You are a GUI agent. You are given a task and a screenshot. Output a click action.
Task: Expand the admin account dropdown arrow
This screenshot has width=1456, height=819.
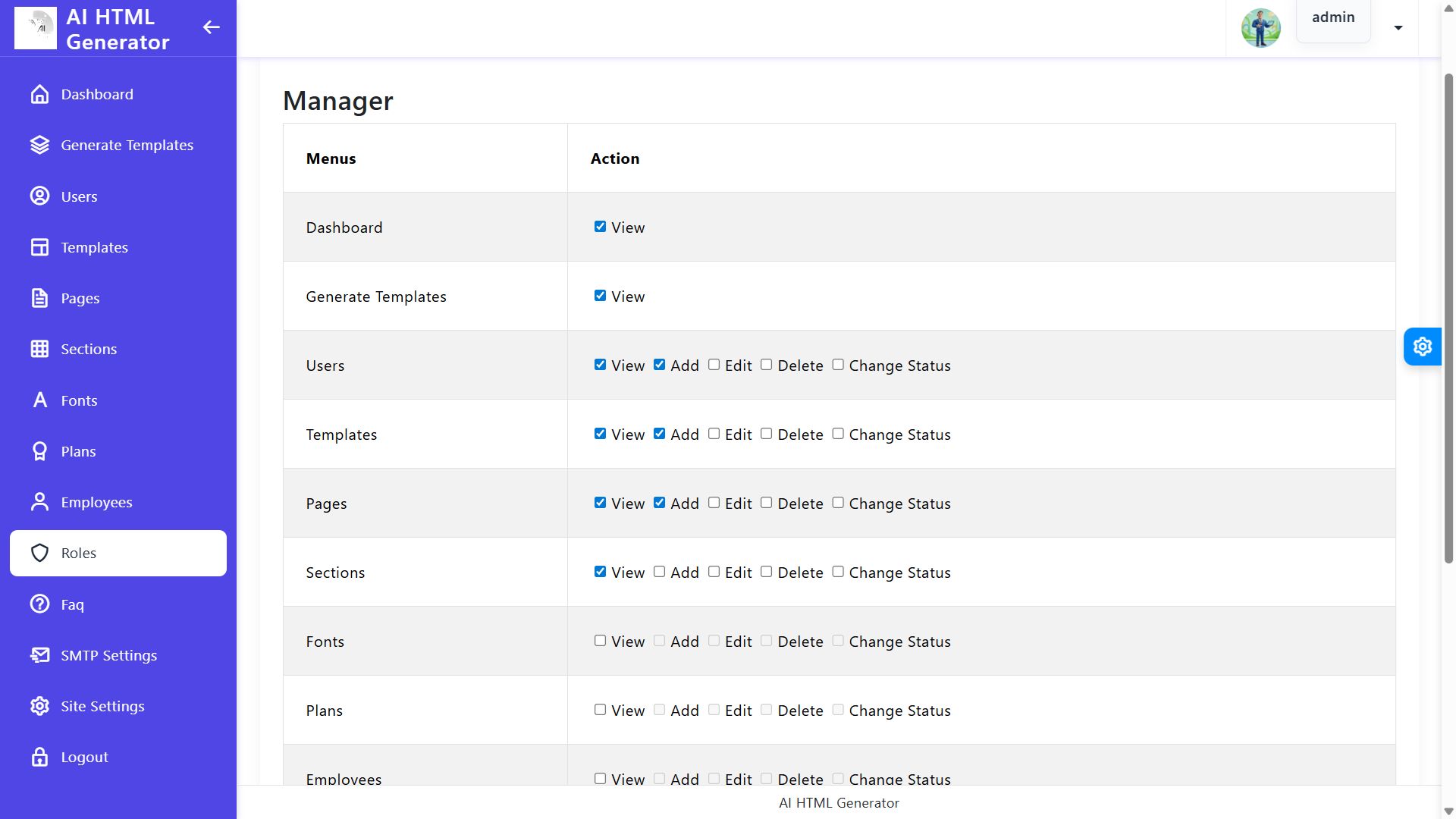click(x=1398, y=28)
